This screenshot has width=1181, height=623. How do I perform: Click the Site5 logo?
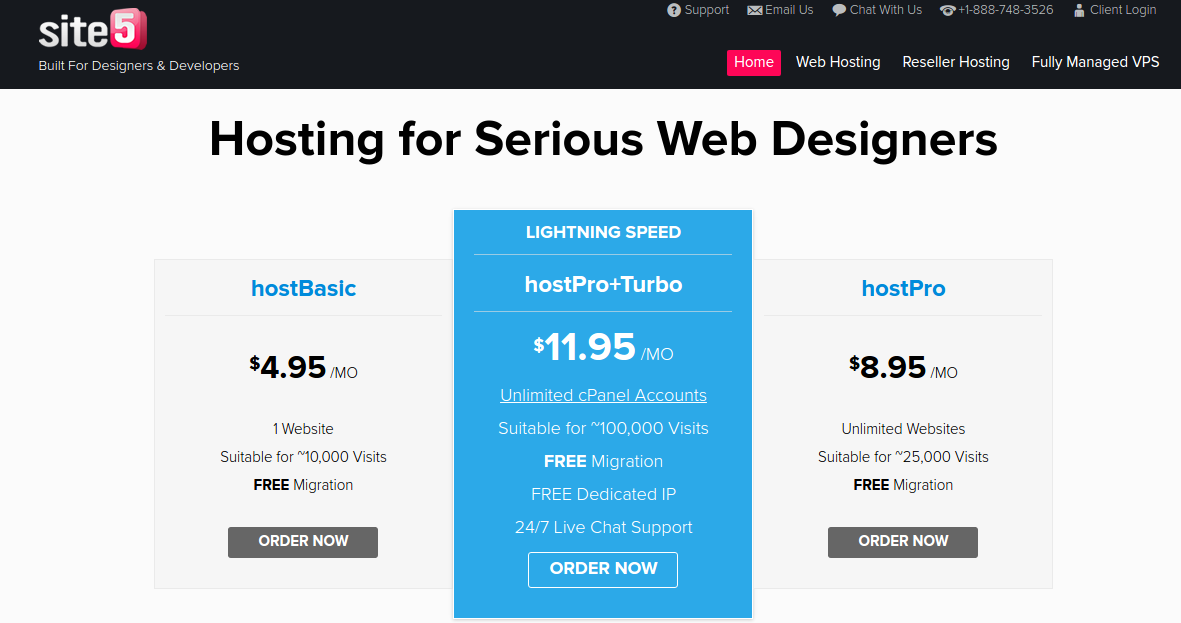(x=93, y=32)
